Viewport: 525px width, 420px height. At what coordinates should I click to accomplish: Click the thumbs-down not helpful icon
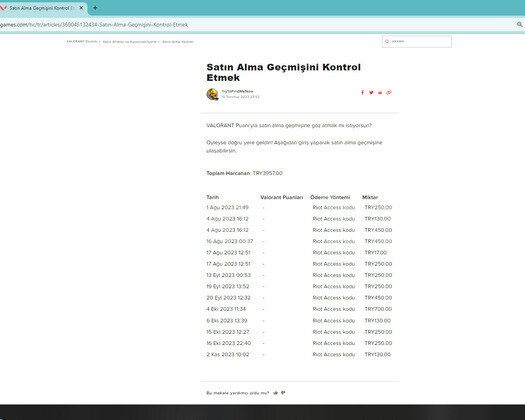click(x=283, y=393)
